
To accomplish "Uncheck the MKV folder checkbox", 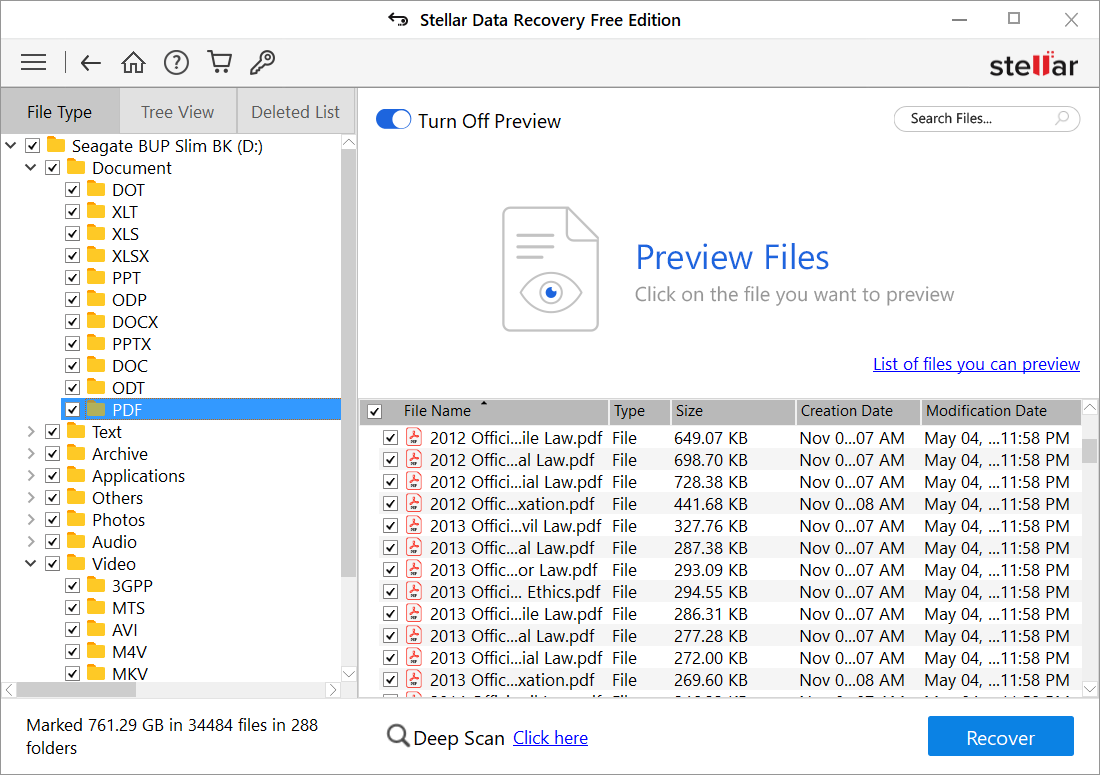I will pos(72,673).
